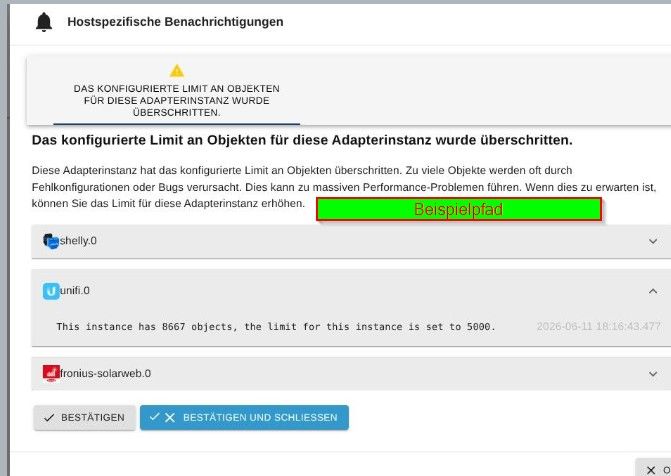671x476 pixels.
Task: Click the shelly.0 adapter icon
Action: click(x=51, y=241)
